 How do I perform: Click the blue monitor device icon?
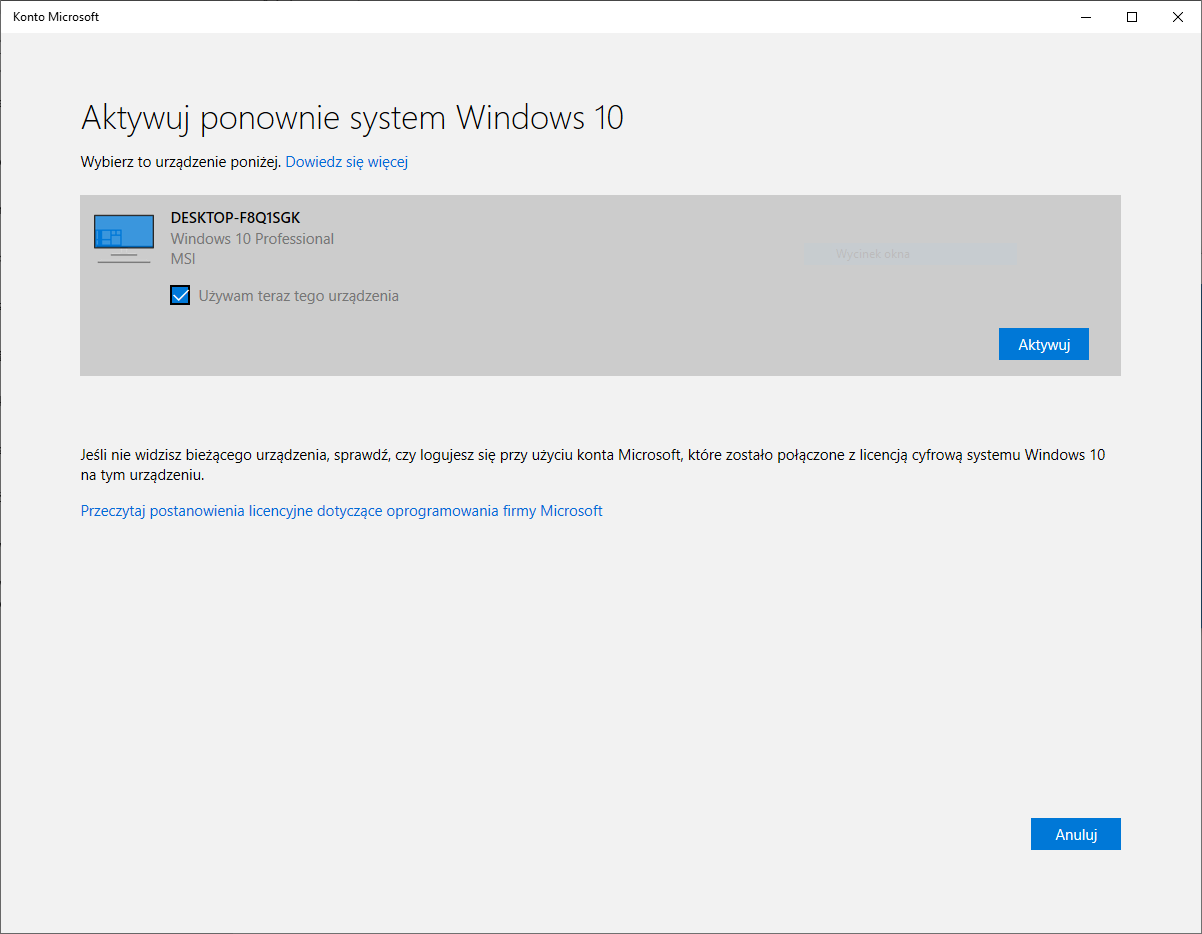tap(124, 238)
